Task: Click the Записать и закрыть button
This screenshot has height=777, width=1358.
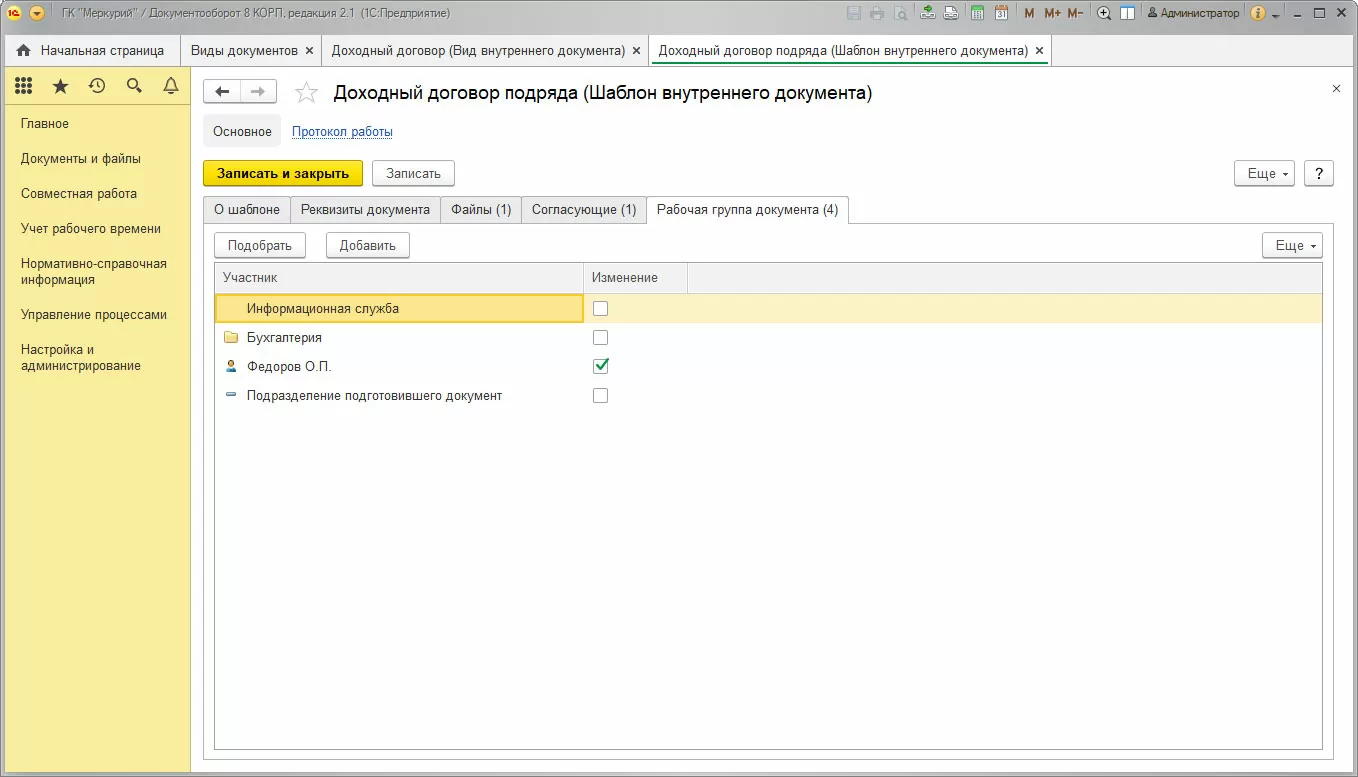Action: point(283,173)
